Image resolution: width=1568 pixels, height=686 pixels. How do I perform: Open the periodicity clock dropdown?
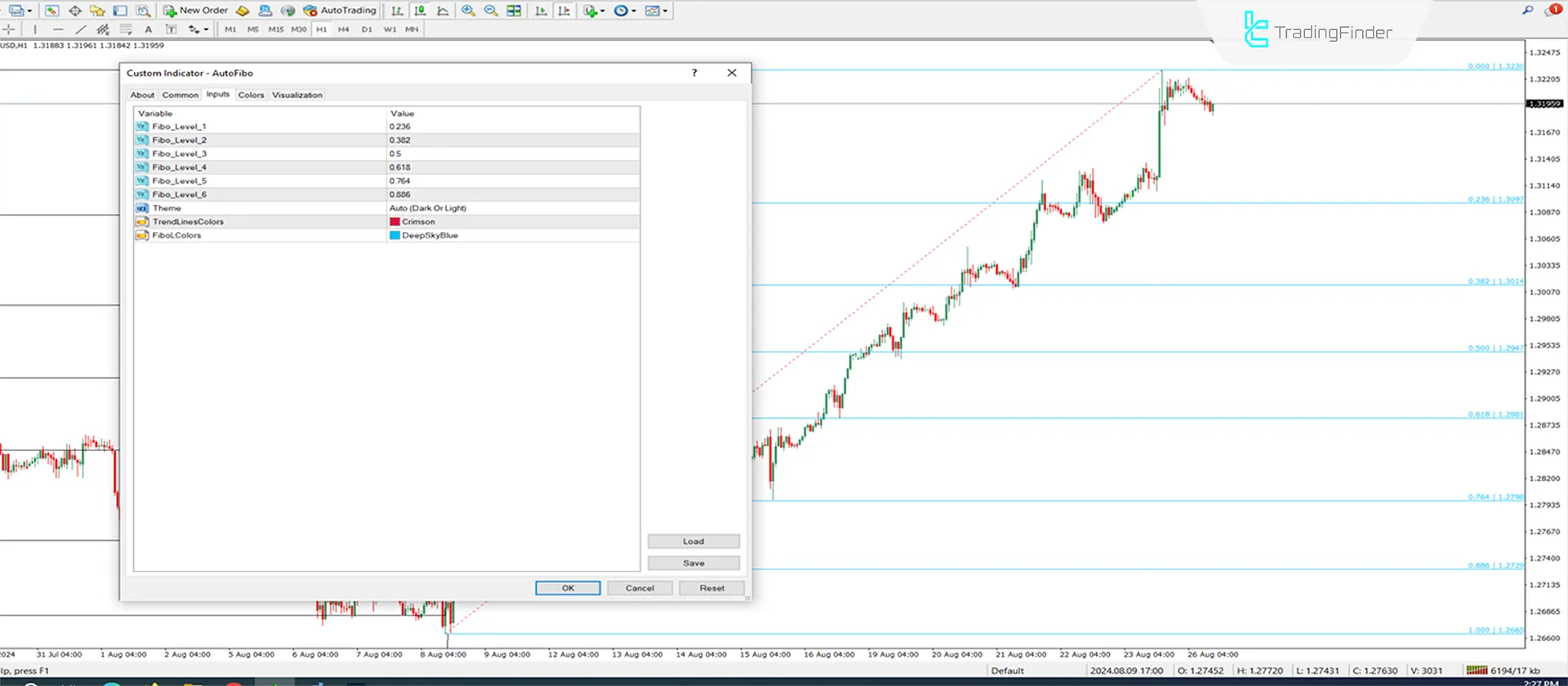pos(625,11)
